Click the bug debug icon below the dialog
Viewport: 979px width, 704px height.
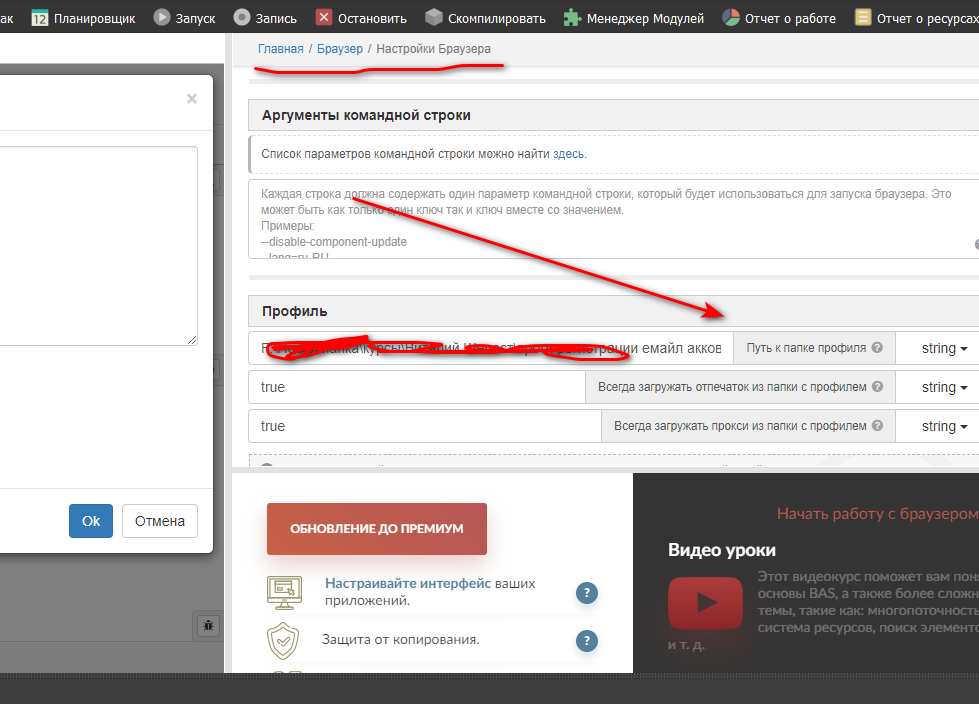pos(208,625)
